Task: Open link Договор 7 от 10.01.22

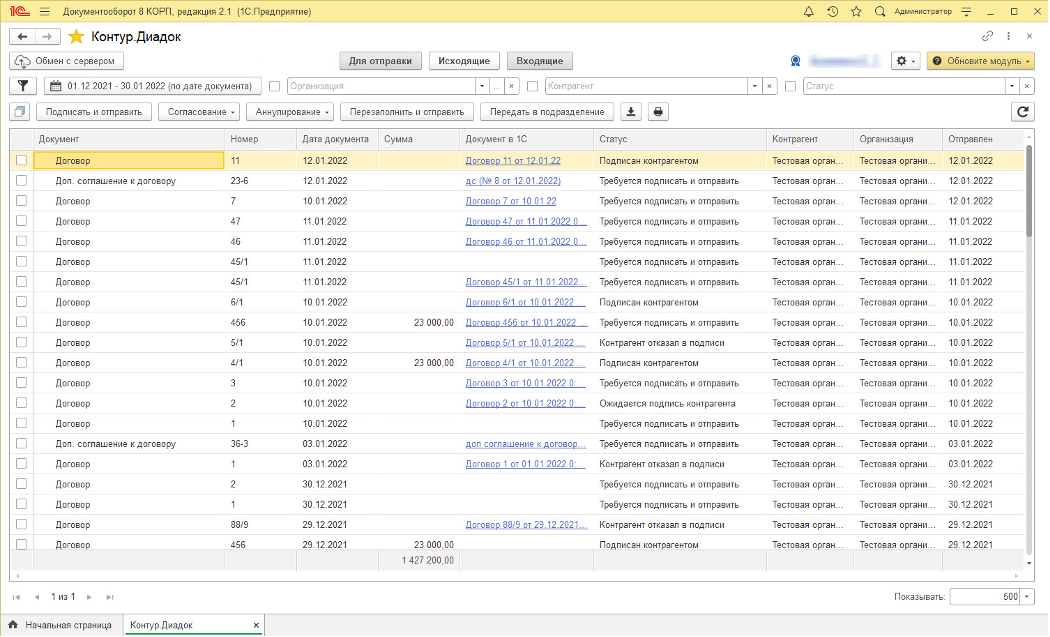Action: (x=511, y=201)
